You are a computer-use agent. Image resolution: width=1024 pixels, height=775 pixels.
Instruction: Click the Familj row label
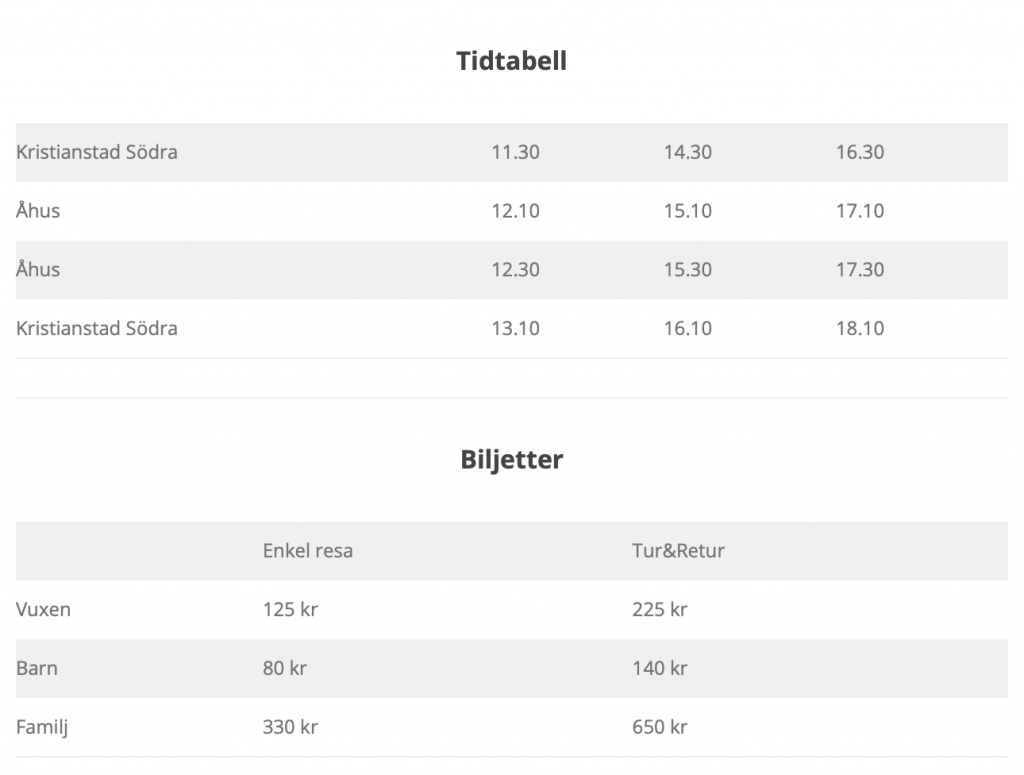(42, 727)
